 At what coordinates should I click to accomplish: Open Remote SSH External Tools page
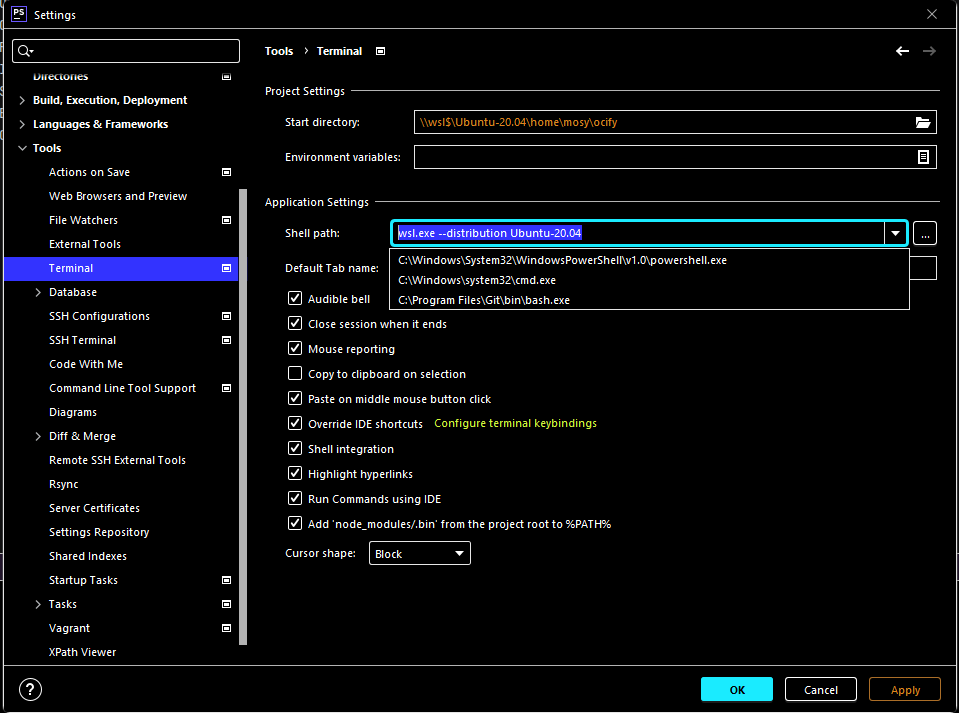[117, 460]
